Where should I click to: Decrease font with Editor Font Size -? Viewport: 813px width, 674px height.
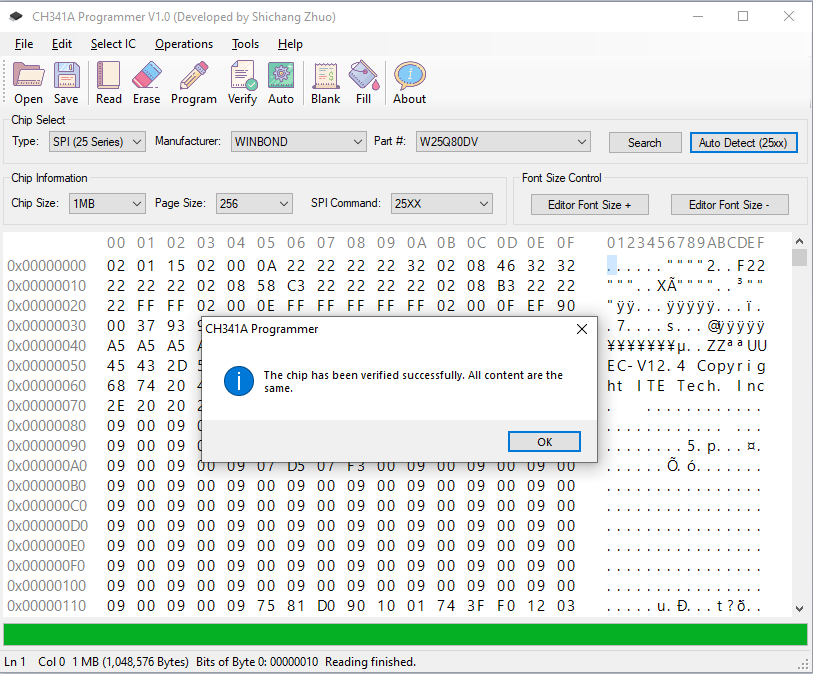pos(730,205)
